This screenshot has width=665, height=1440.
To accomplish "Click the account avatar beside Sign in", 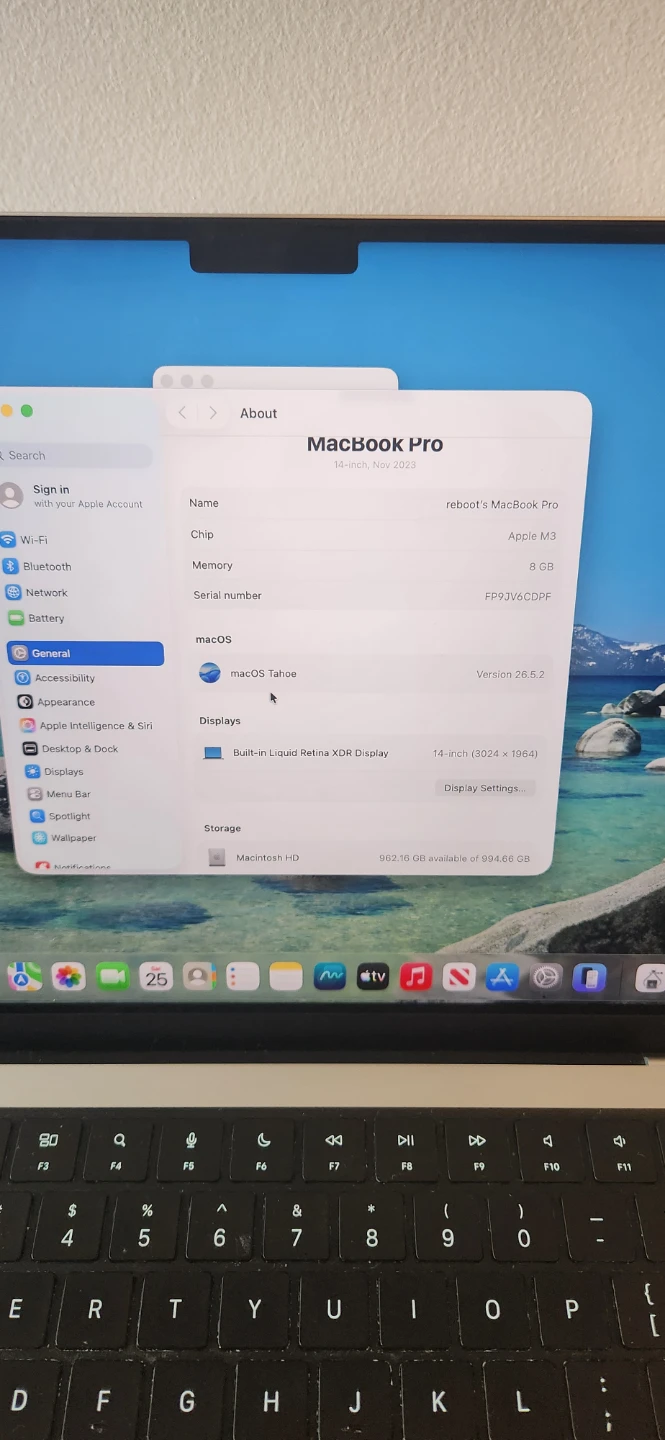I will 11,495.
